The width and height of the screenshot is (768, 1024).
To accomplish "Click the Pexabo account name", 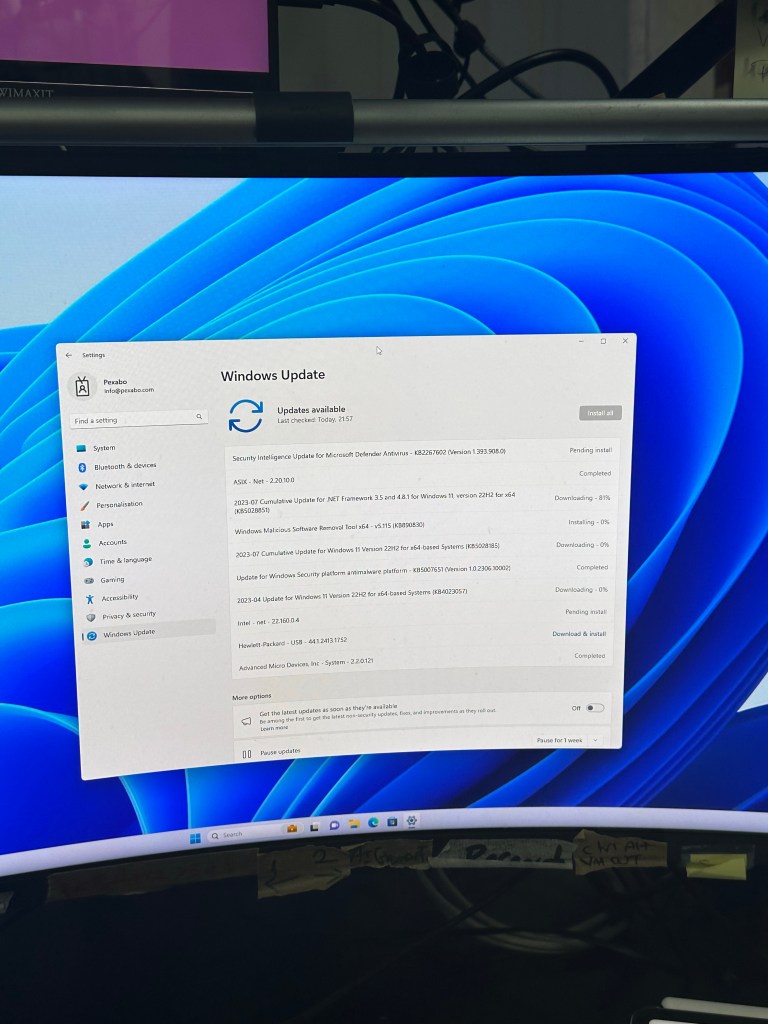I will coord(115,382).
